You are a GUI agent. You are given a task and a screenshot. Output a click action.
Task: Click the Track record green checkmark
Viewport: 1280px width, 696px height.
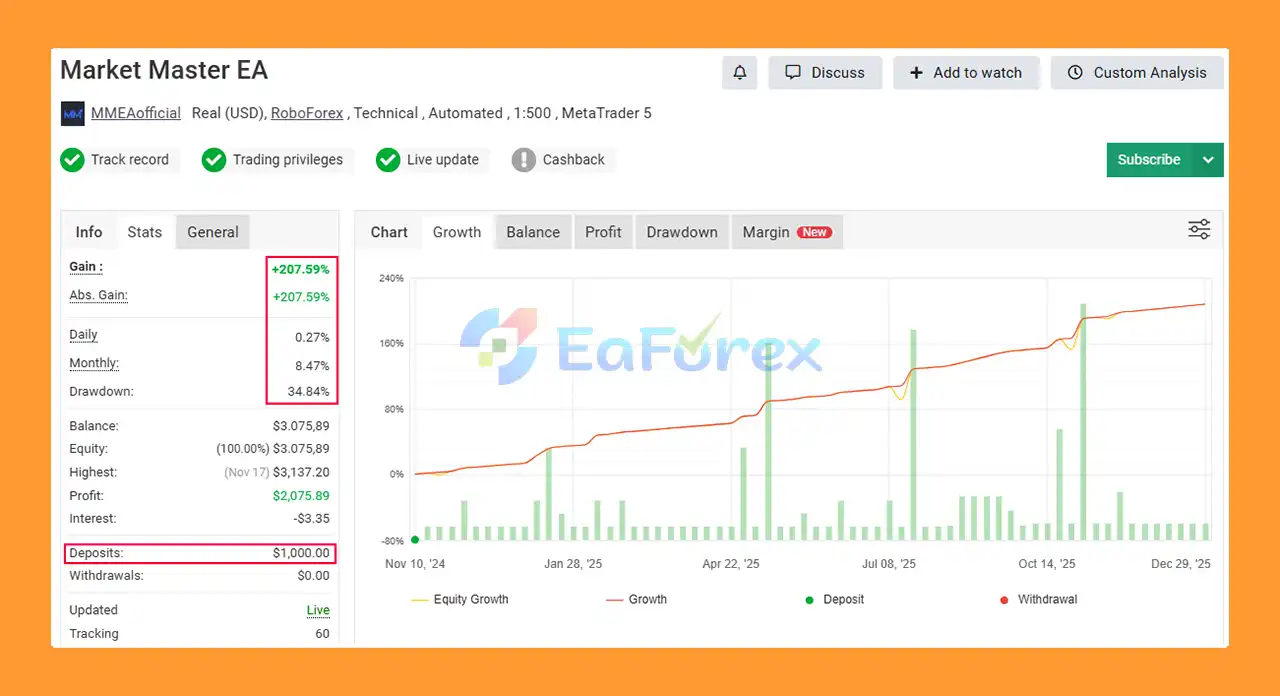72,160
